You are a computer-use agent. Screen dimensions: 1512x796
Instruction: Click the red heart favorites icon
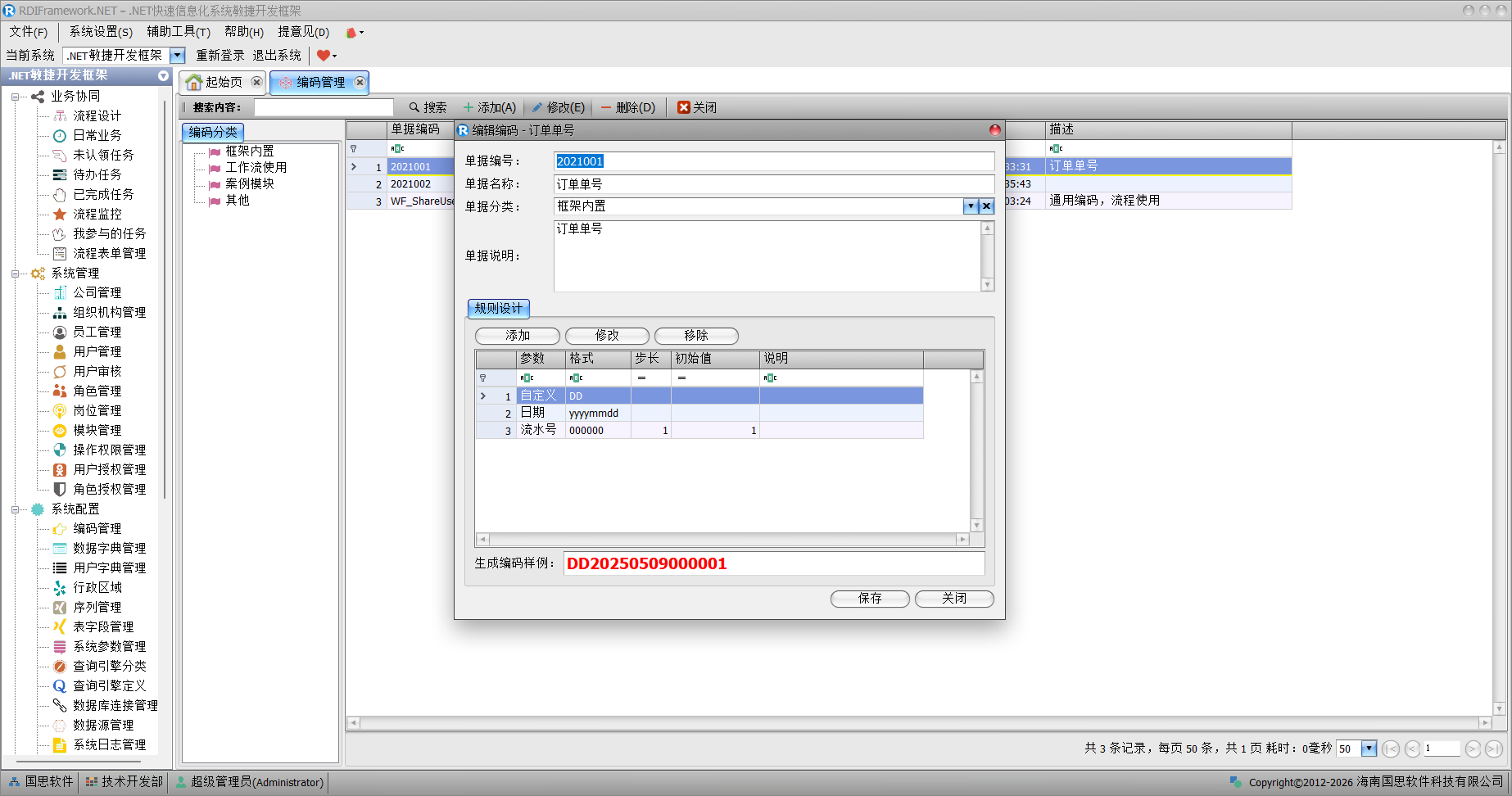(x=324, y=55)
